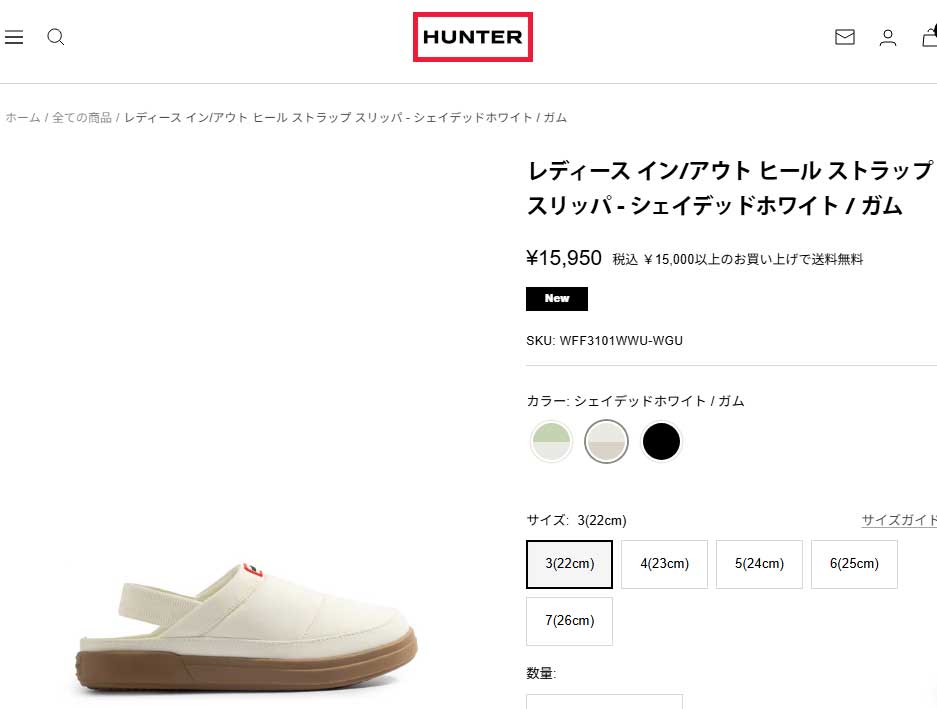The image size is (937, 709).
Task: Open the shopping cart icon
Action: (929, 37)
